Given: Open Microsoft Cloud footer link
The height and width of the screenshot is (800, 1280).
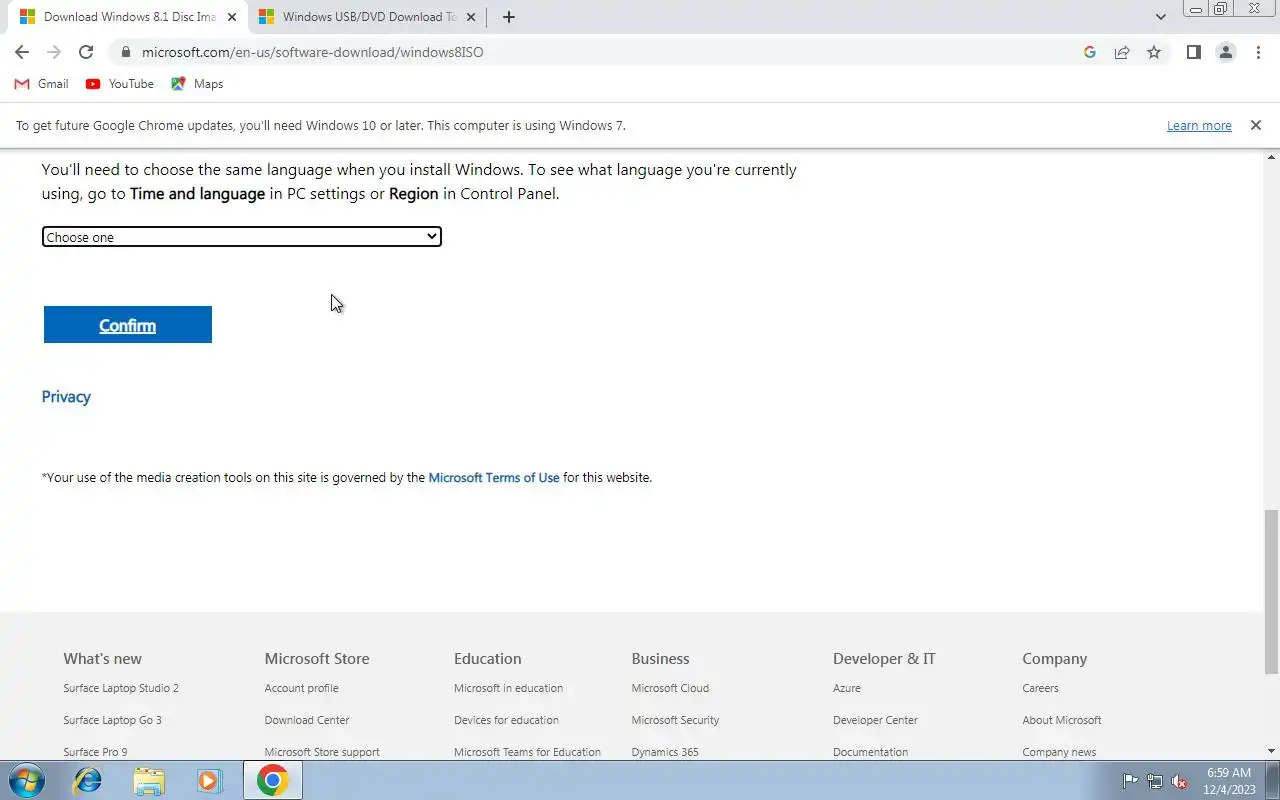Looking at the screenshot, I should [x=670, y=688].
